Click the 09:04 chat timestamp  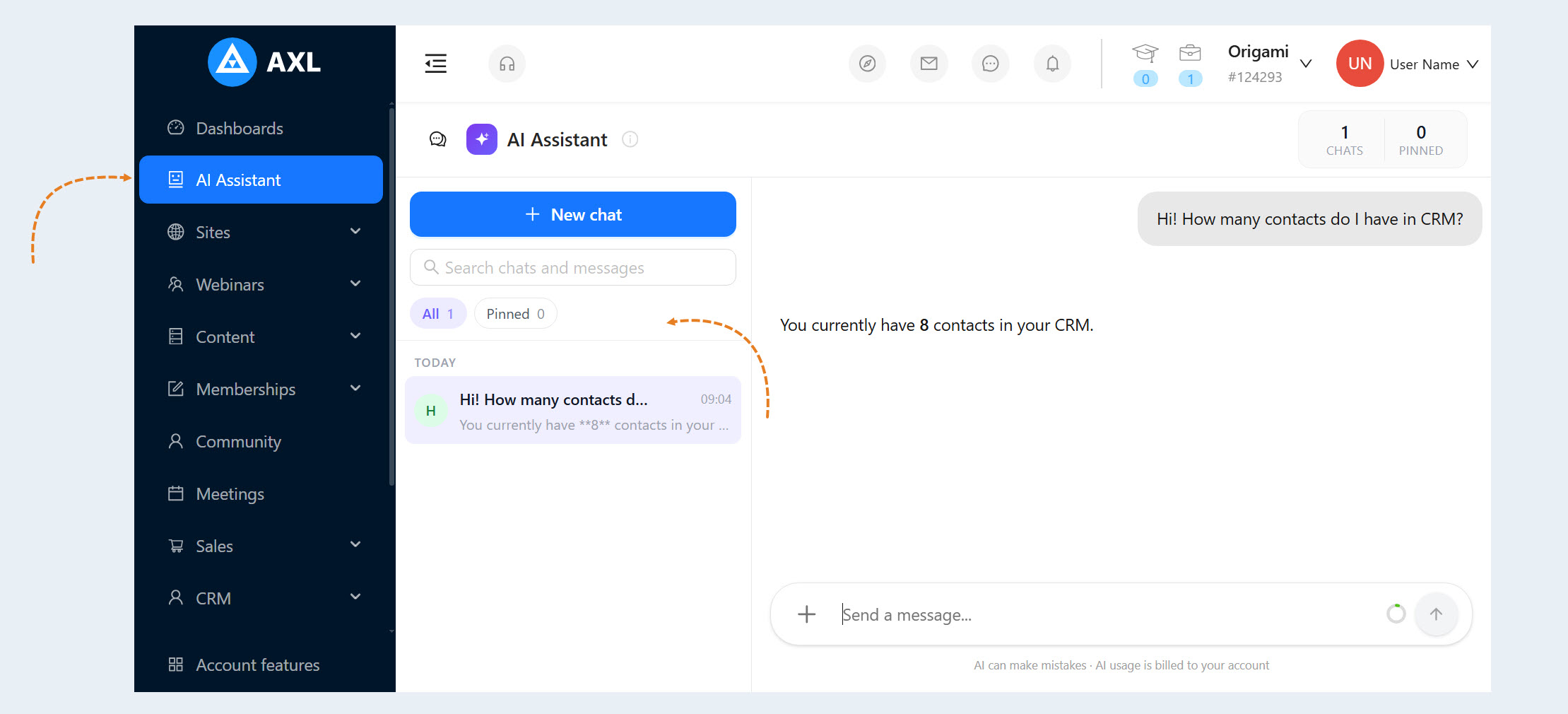[716, 399]
